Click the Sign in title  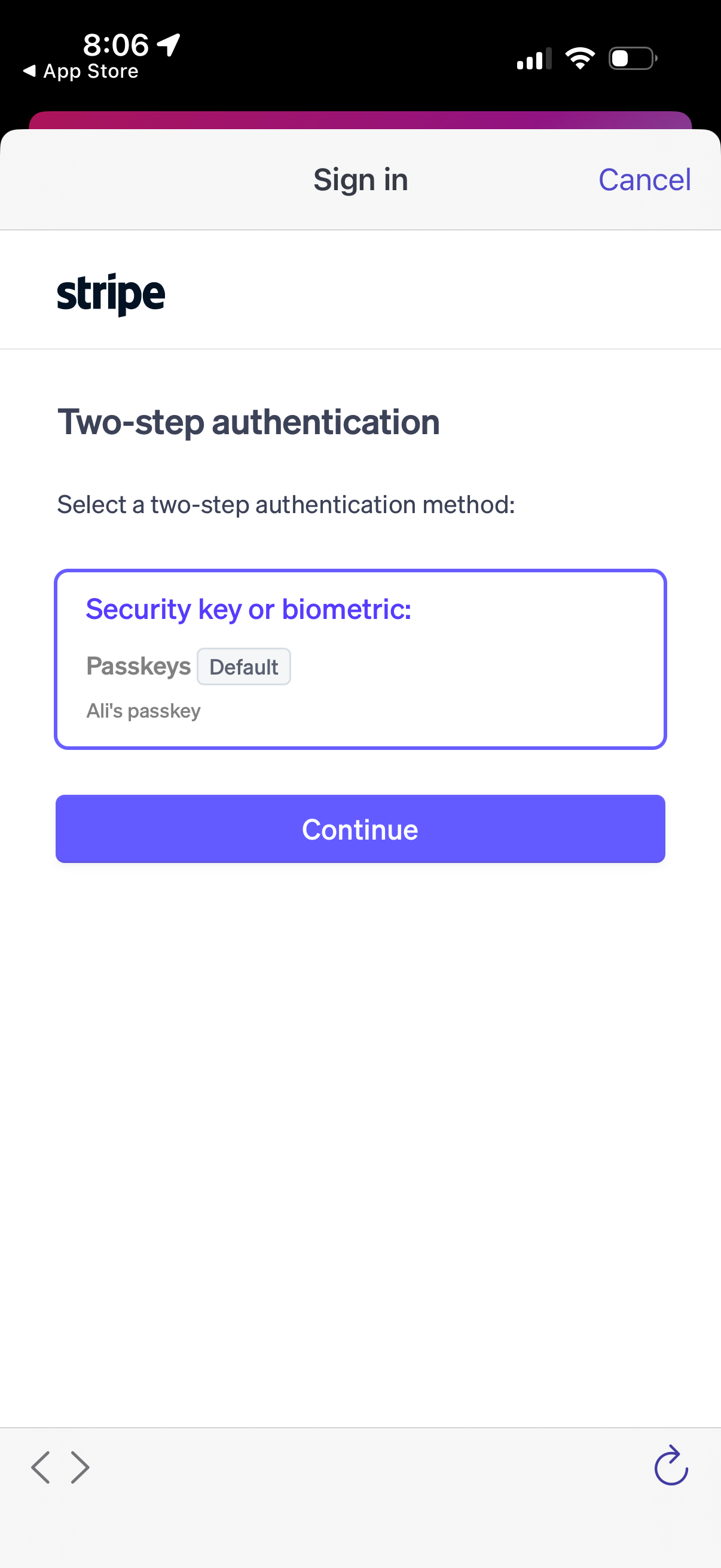(360, 179)
